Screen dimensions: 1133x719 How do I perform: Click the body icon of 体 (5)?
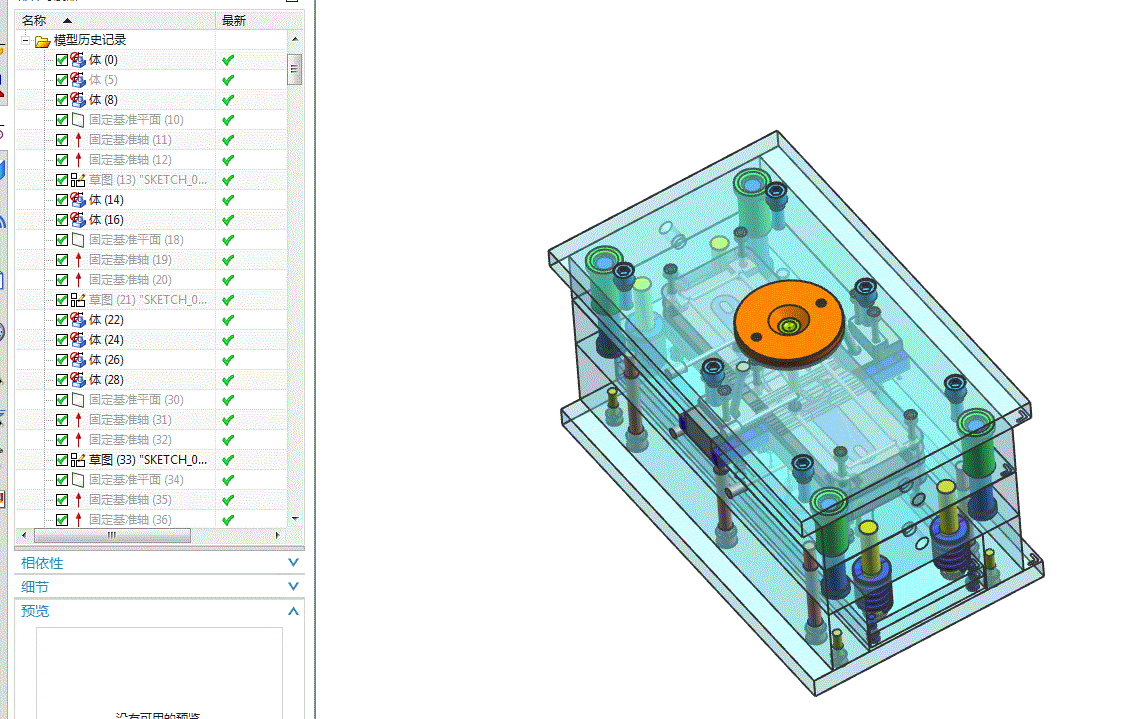tap(78, 80)
